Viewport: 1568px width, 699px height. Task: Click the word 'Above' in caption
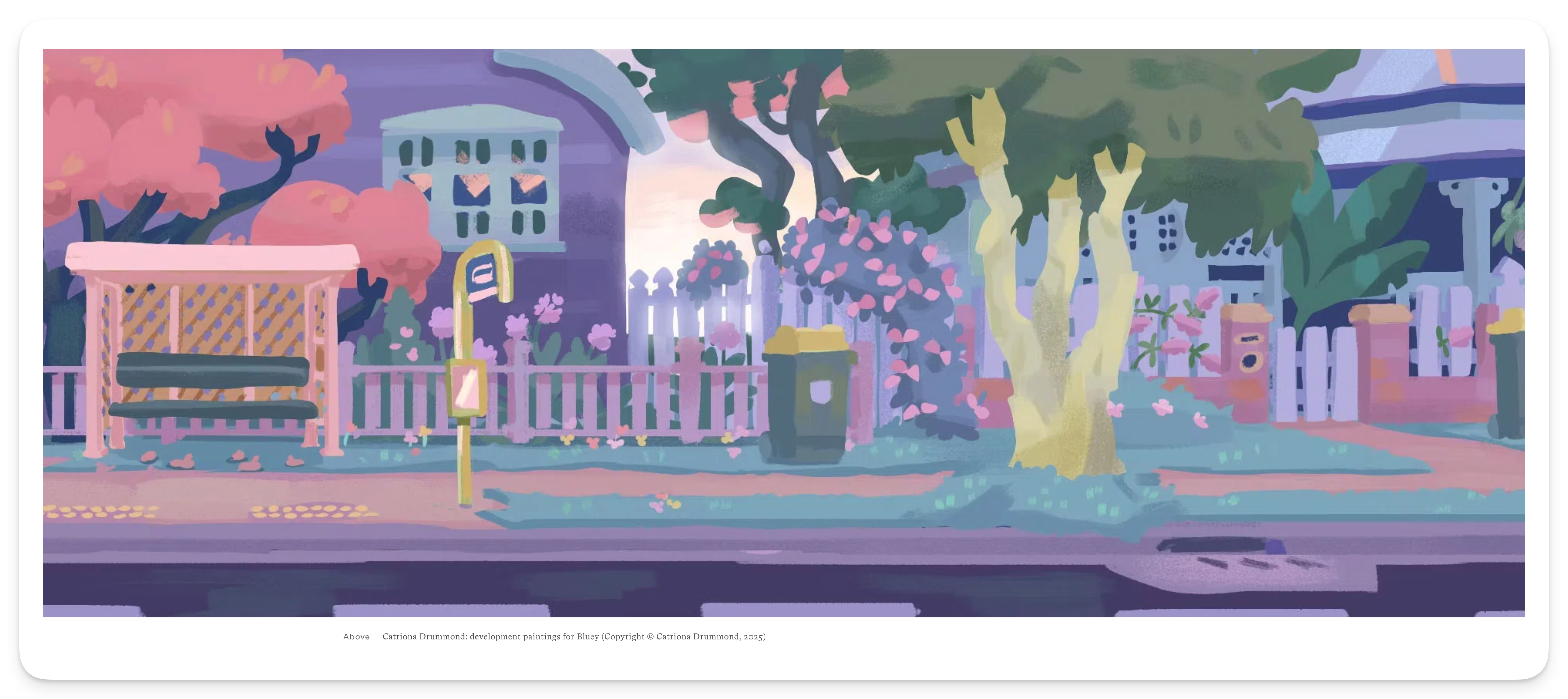tap(356, 636)
